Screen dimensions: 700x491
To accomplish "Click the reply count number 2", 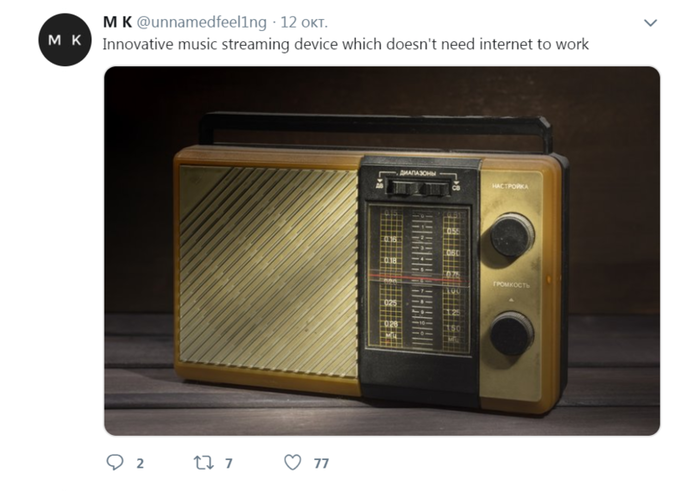I will [x=140, y=463].
